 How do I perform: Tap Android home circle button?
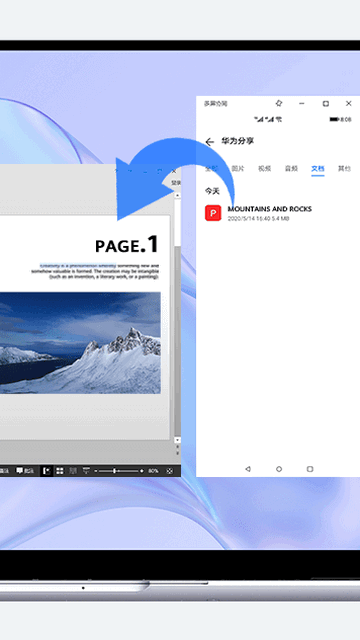279,469
